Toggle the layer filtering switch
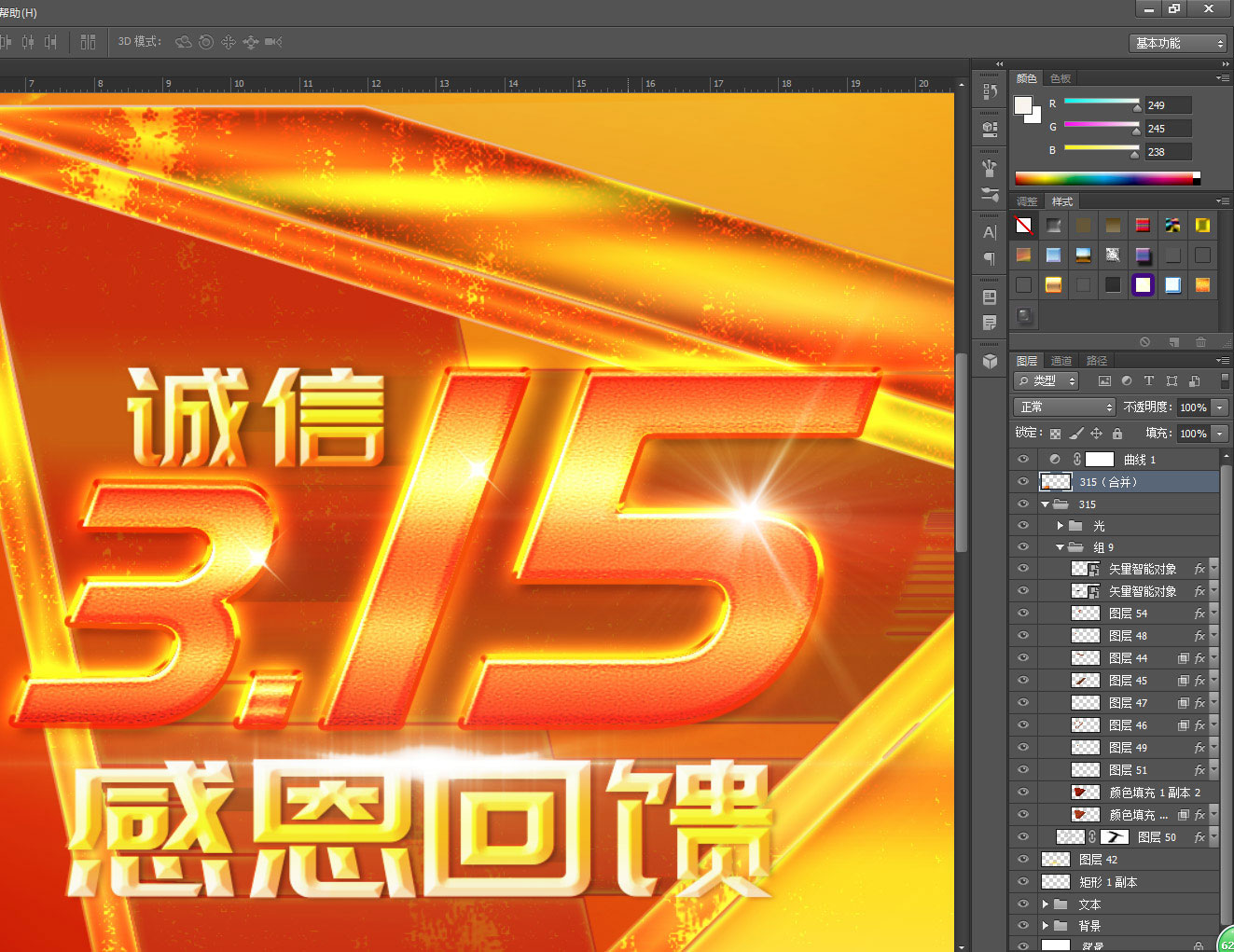The image size is (1234, 952). (1225, 380)
